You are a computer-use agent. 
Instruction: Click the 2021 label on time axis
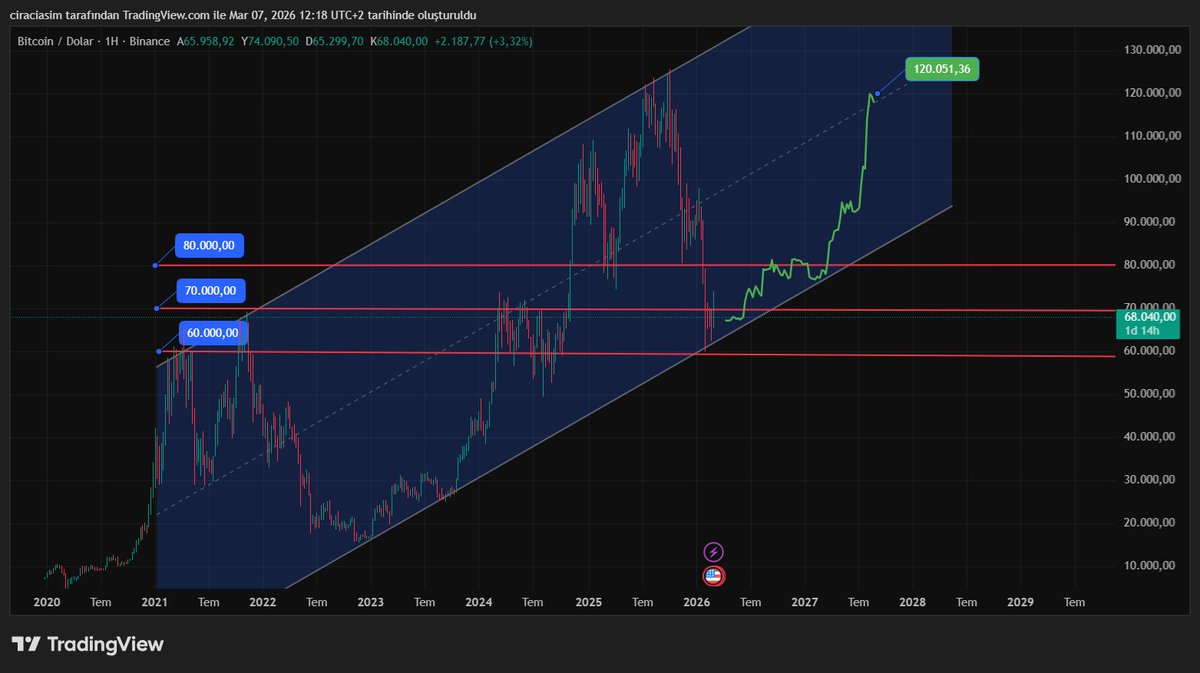pyautogui.click(x=154, y=603)
